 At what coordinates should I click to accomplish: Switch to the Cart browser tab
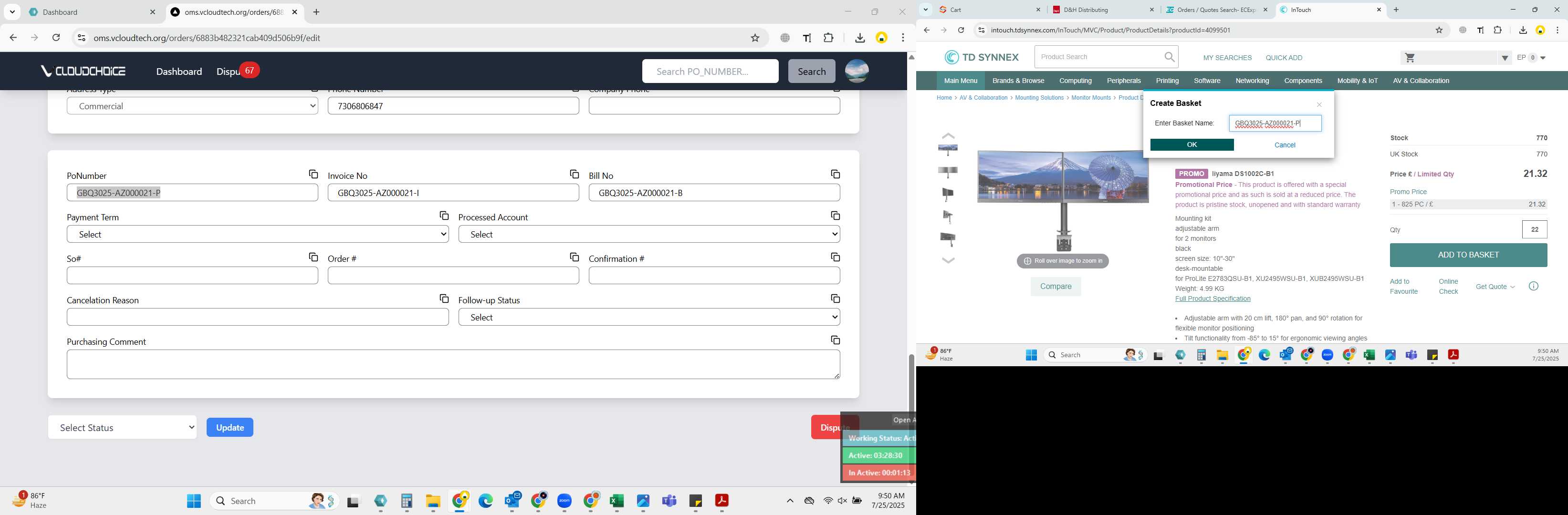(989, 10)
